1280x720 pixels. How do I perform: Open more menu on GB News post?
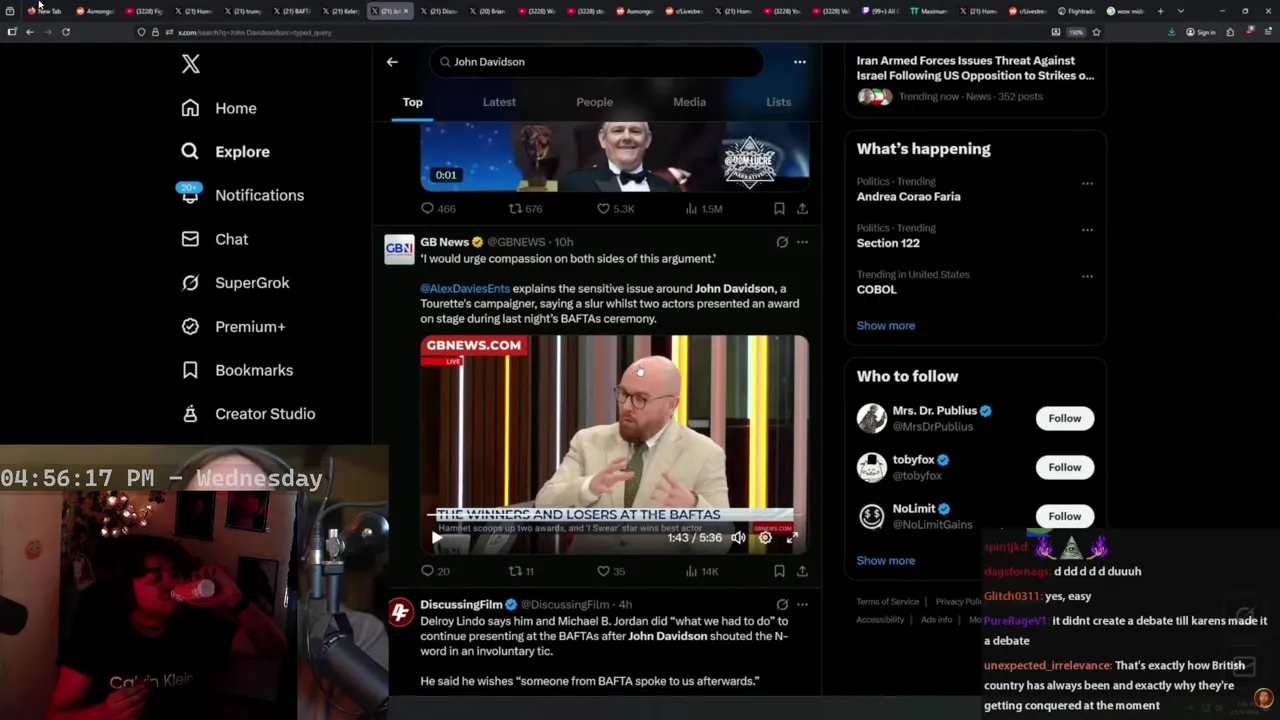pos(802,242)
